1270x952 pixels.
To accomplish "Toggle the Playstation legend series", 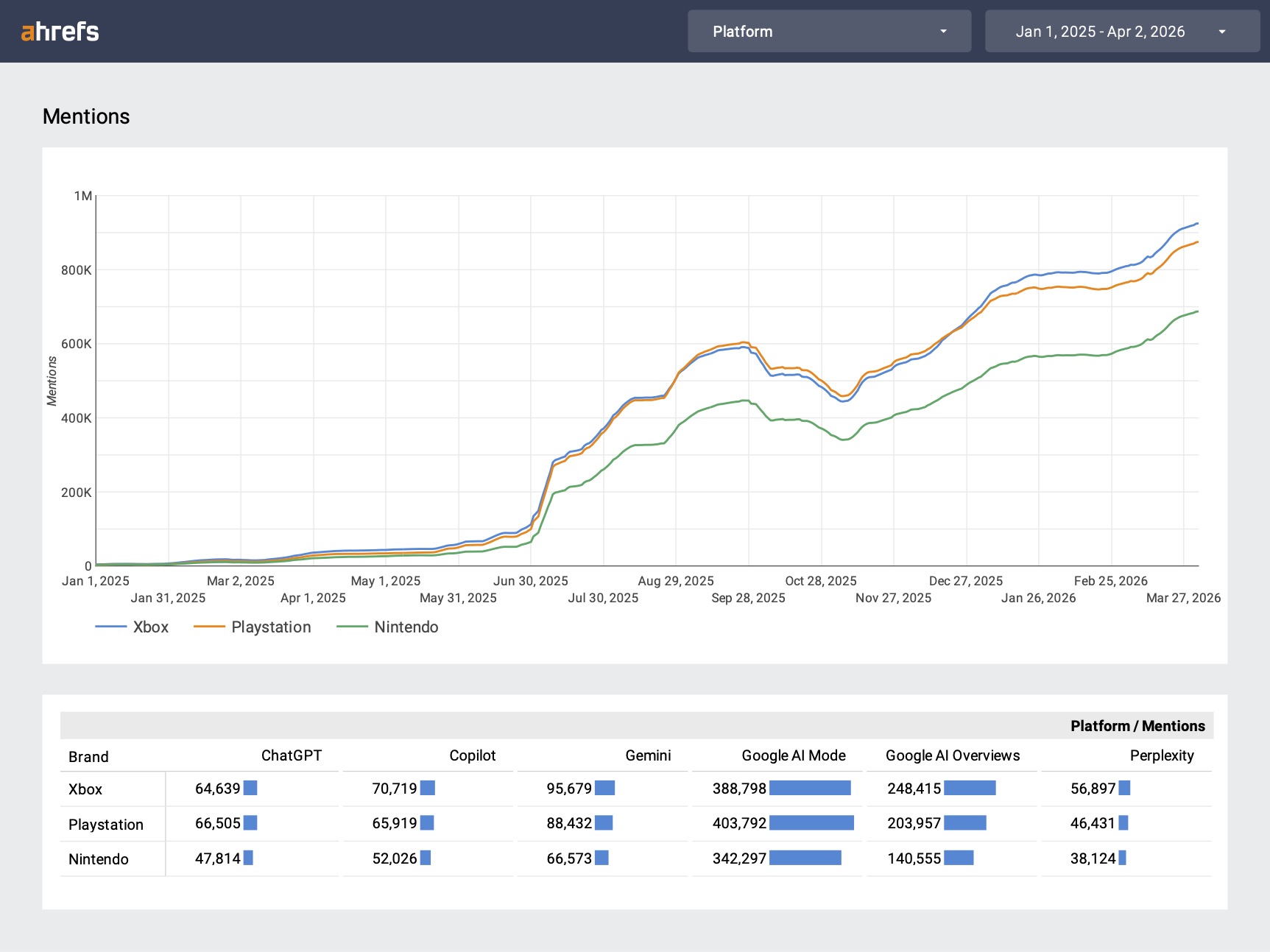I will (270, 627).
